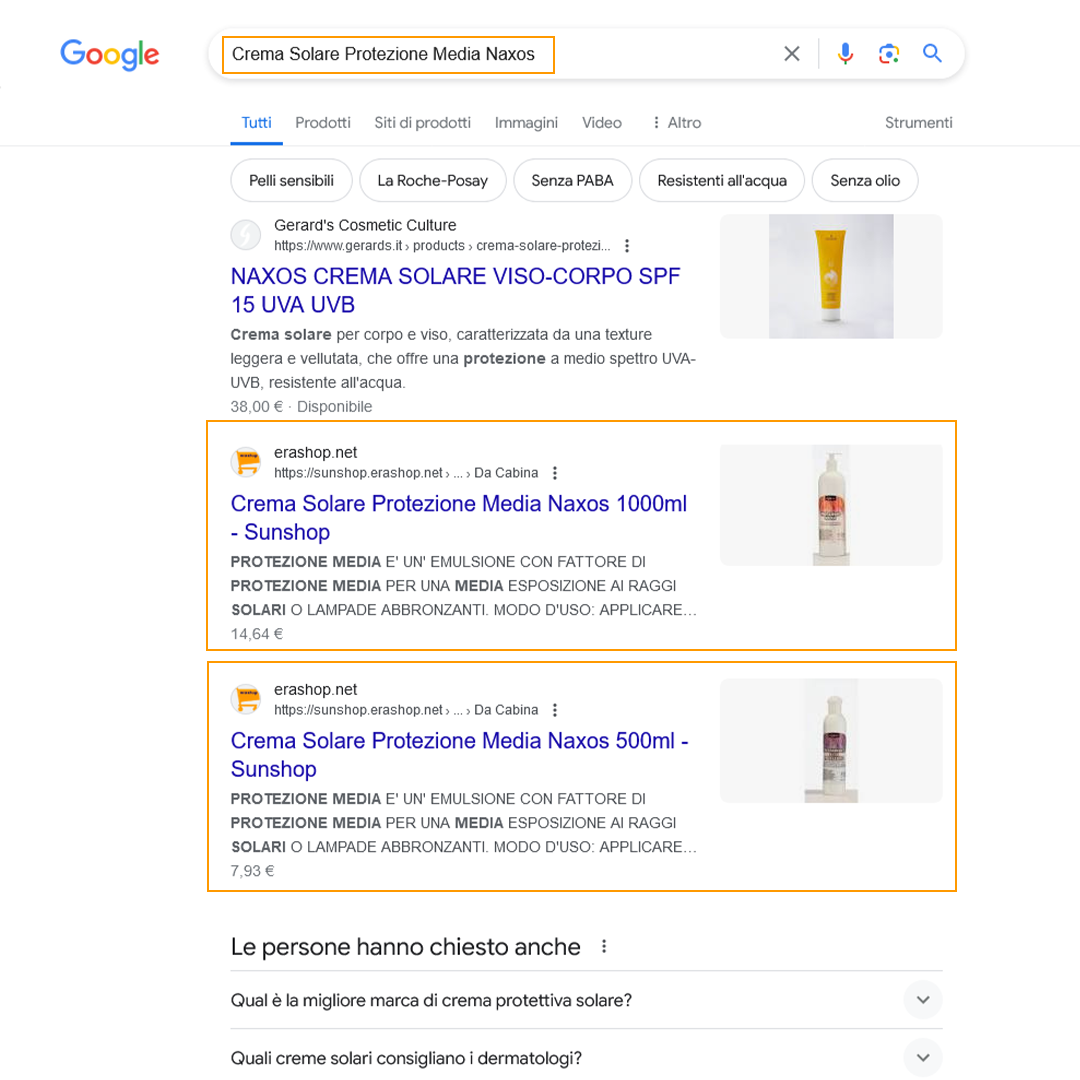The width and height of the screenshot is (1080, 1080).
Task: Click the Google logo
Action: pos(110,54)
